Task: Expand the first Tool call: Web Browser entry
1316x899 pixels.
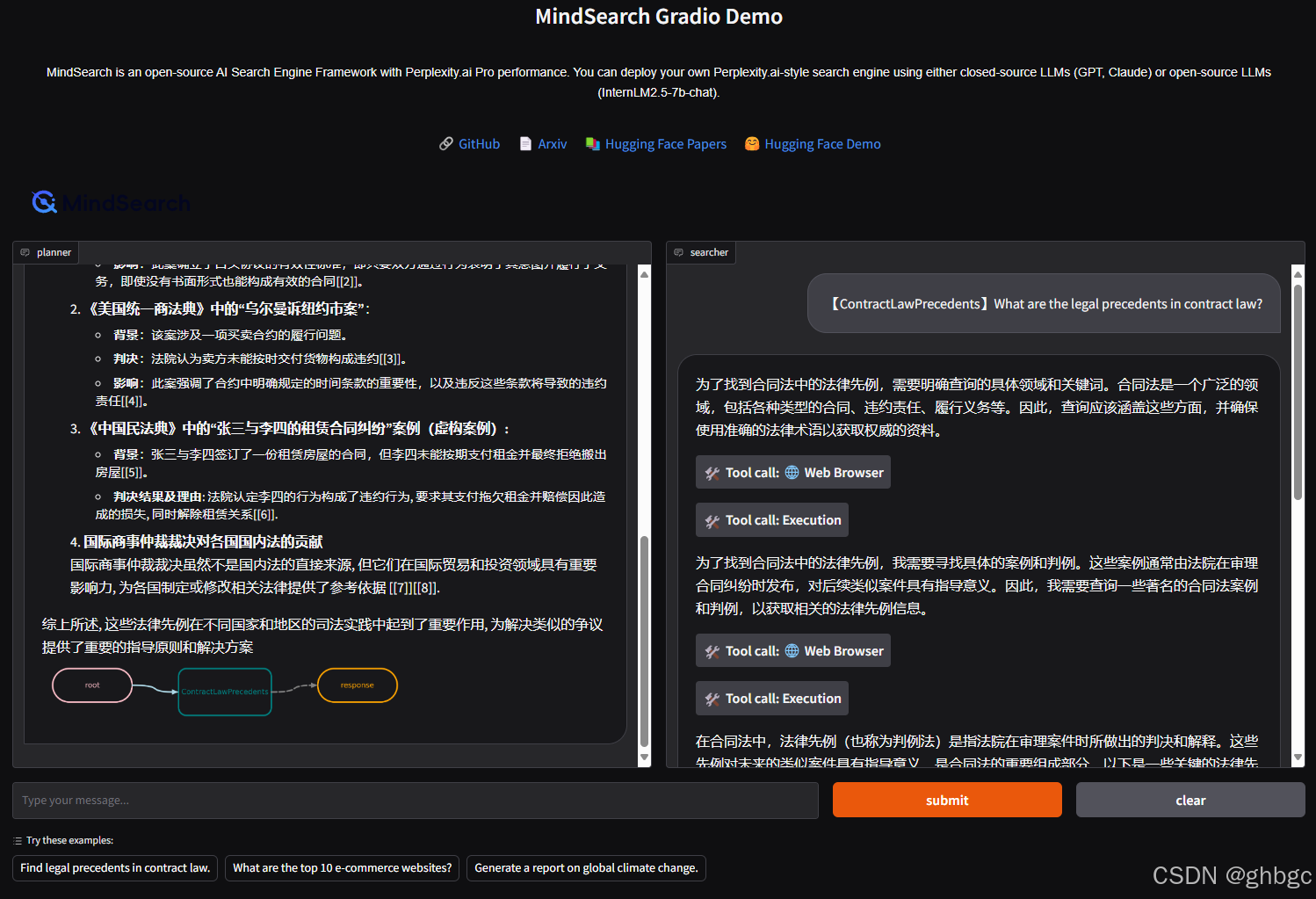Action: tap(793, 472)
